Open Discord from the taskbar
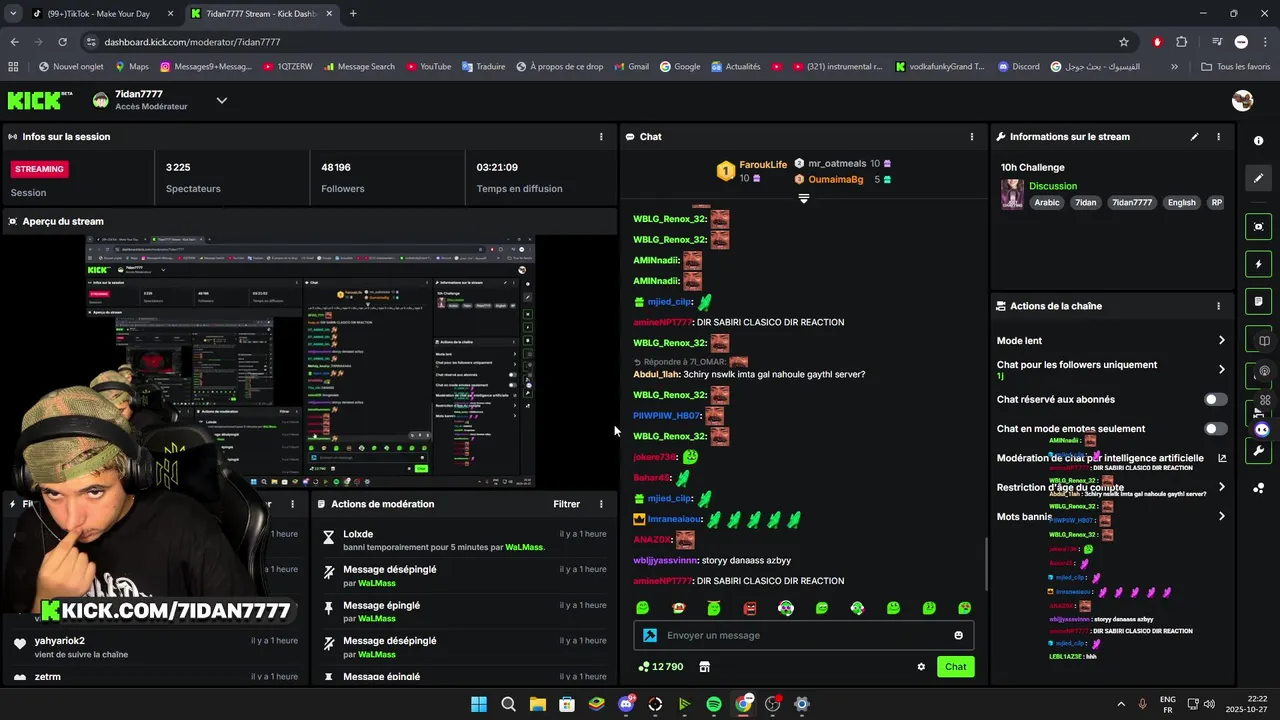1280x720 pixels. 626,704
